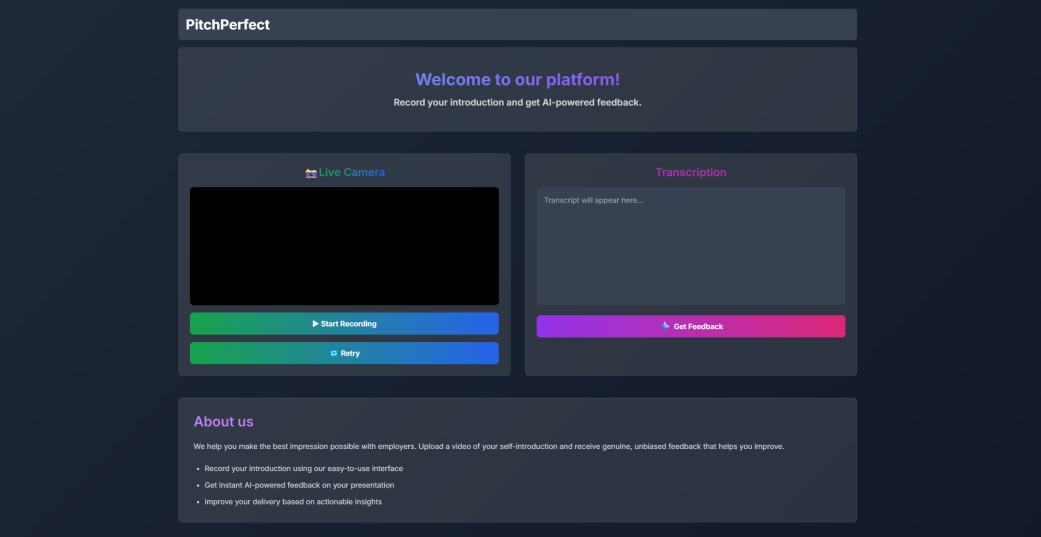Screen dimensions: 1041x537
Task: Click the Transcription panel heading
Action: click(x=690, y=173)
